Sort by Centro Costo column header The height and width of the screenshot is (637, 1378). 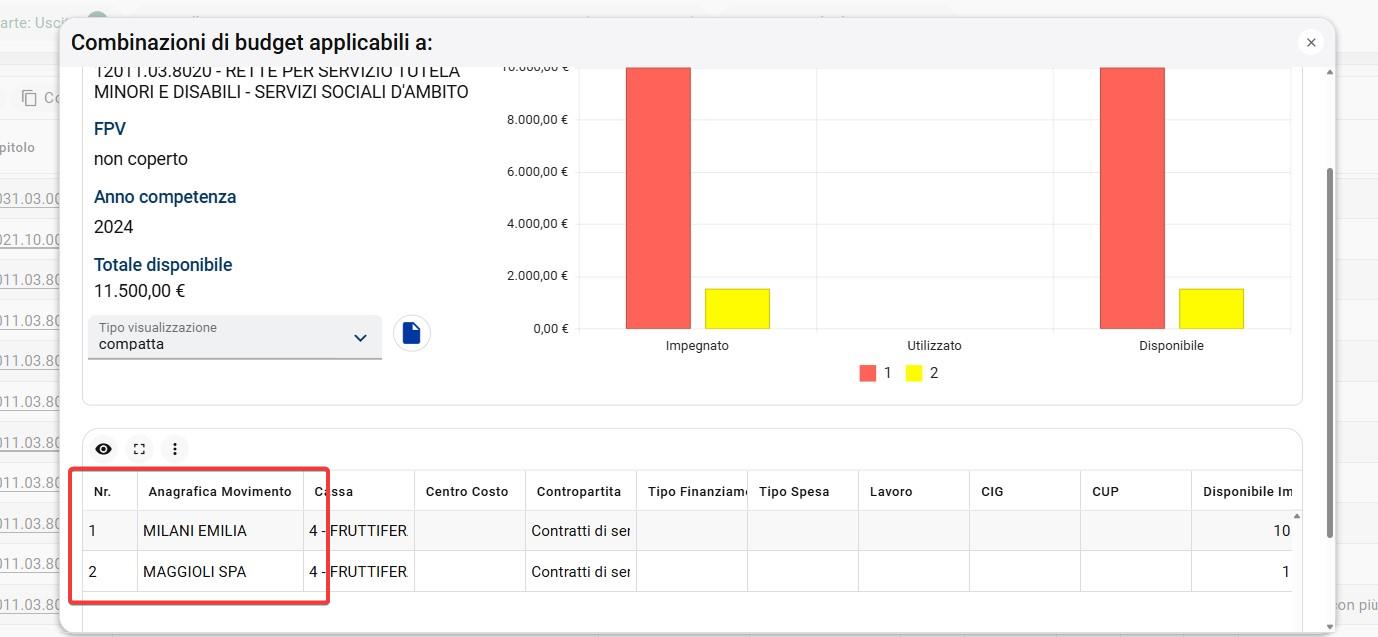coord(467,491)
